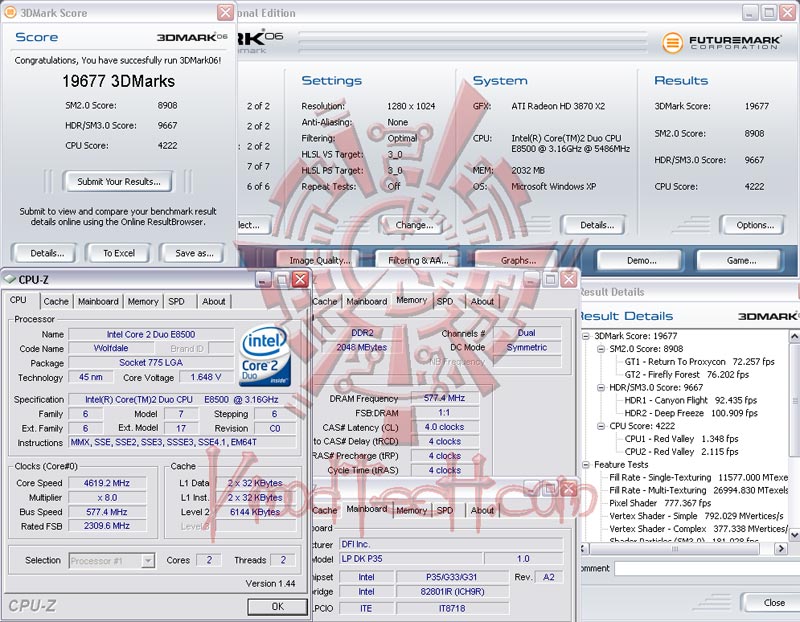Viewport: 800px width, 622px height.
Task: Click Core Voltage value 1.648 V
Action: coord(206,377)
